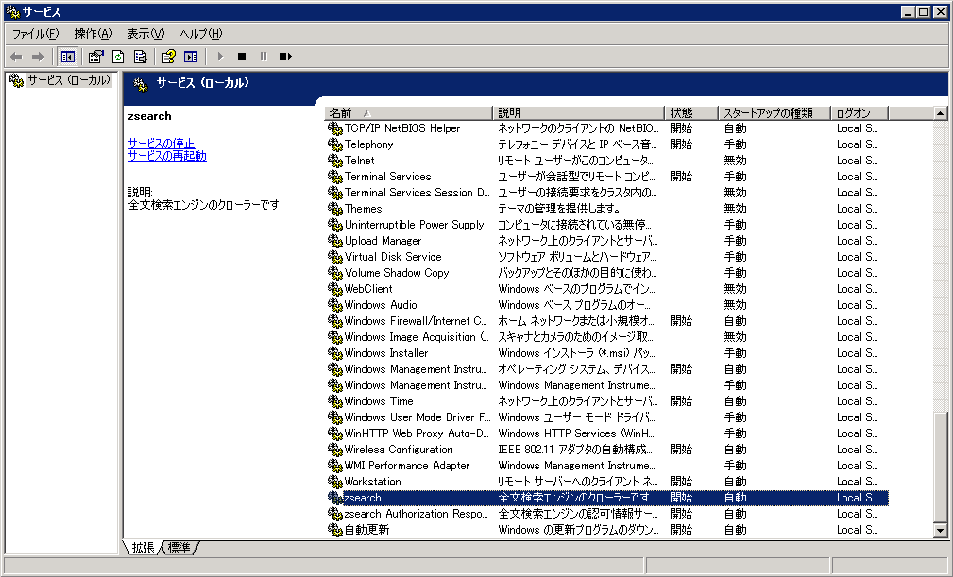Image resolution: width=953 pixels, height=577 pixels.
Task: Click the gear icon in the blue panel header
Action: [140, 84]
